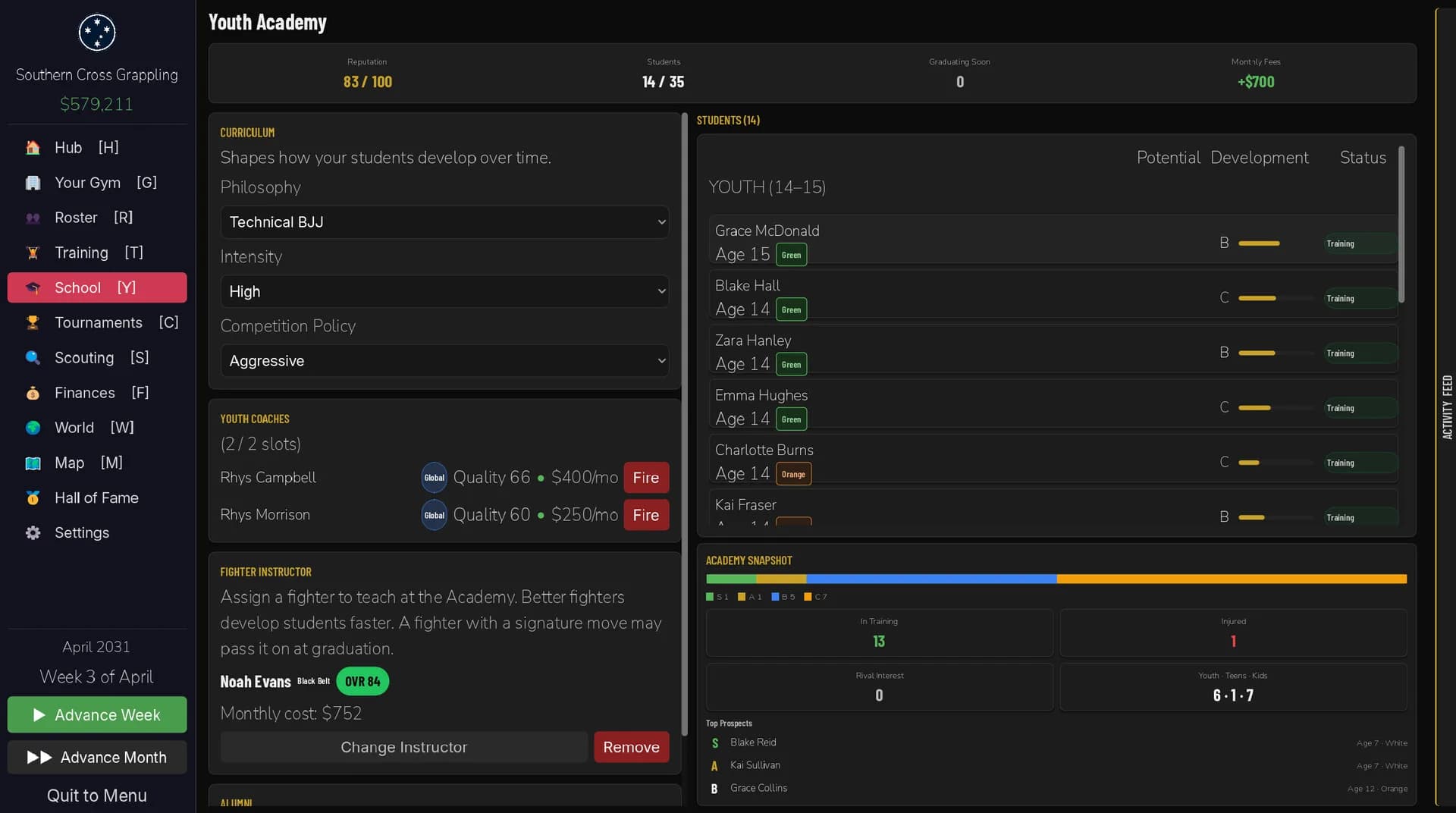Viewport: 1456px width, 813px height.
Task: Open World through the globe icon
Action: pyautogui.click(x=33, y=428)
